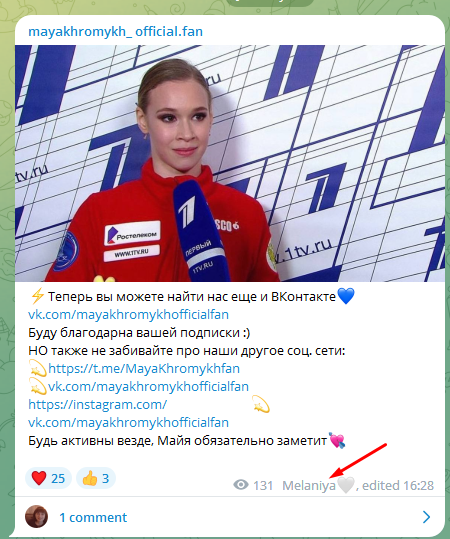The height and width of the screenshot is (539, 450).
Task: Click the author signature Melaniya
Action: (309, 485)
